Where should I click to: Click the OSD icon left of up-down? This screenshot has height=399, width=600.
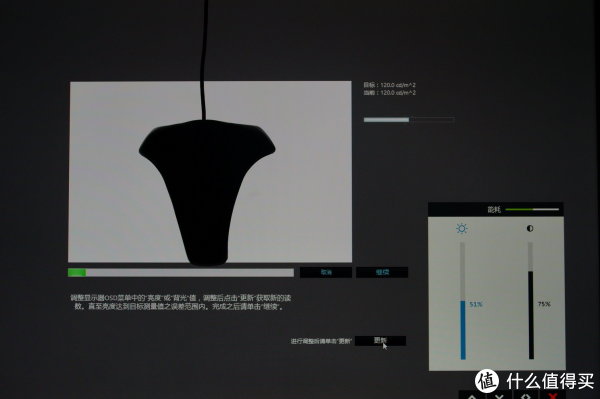pyautogui.click(x=499, y=395)
